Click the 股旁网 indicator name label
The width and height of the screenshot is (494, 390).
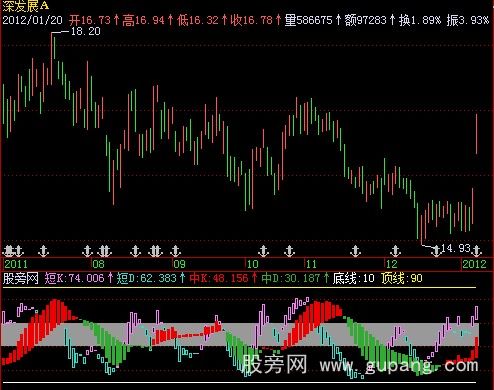click(x=21, y=278)
